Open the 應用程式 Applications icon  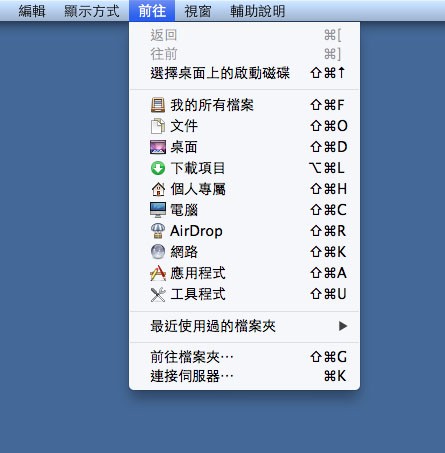(x=158, y=273)
